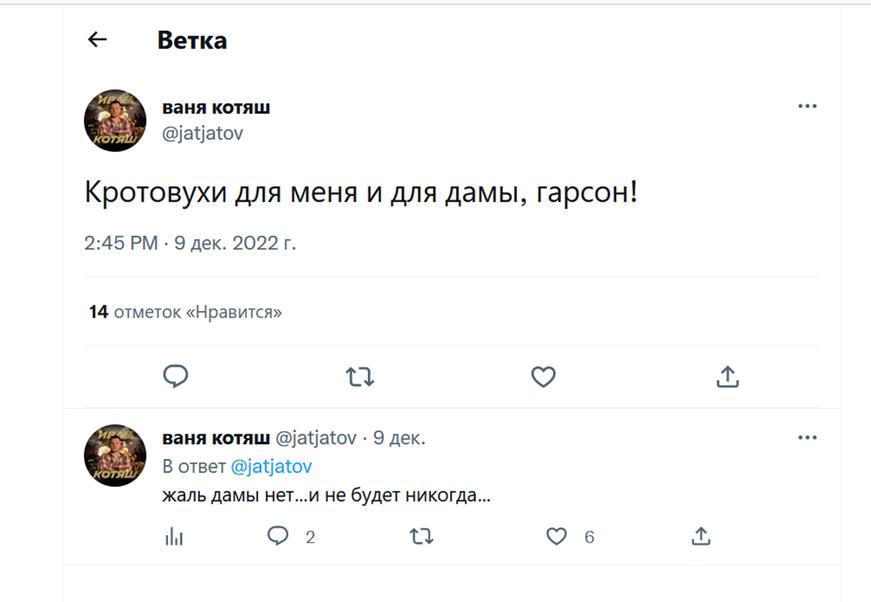Reply to the 'жаль дамы нет' tweet

point(278,537)
